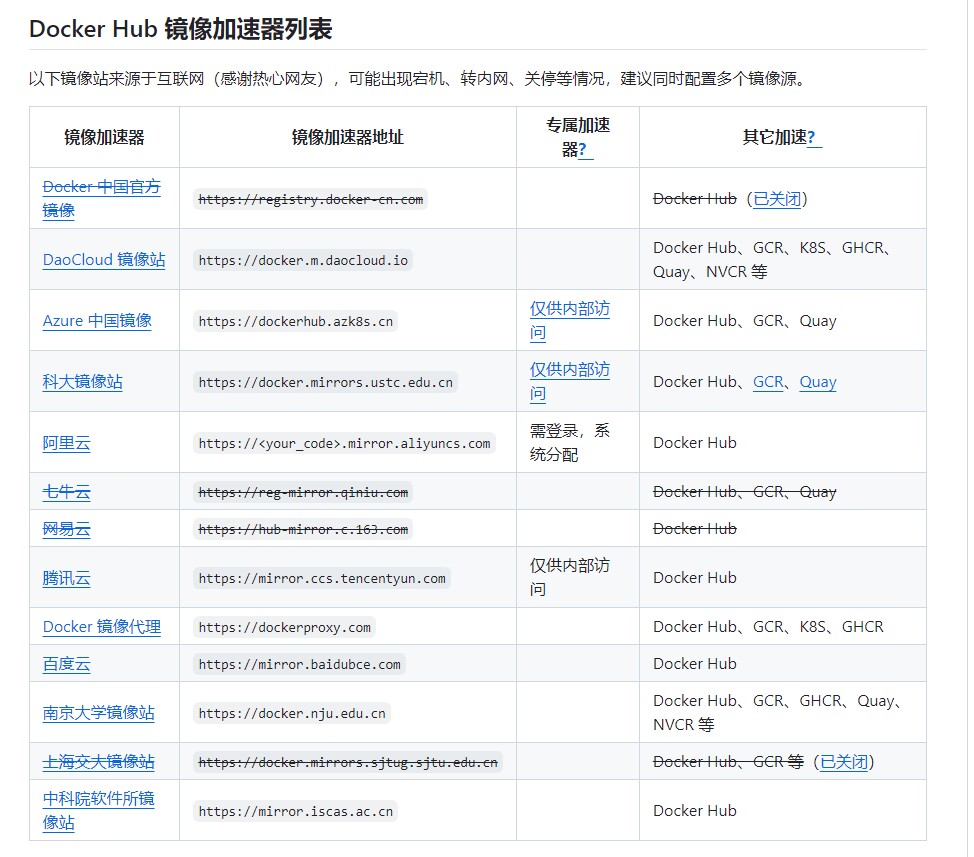Click the GCR link in 科大镜像站 row
This screenshot has height=857, width=974.
coord(768,382)
